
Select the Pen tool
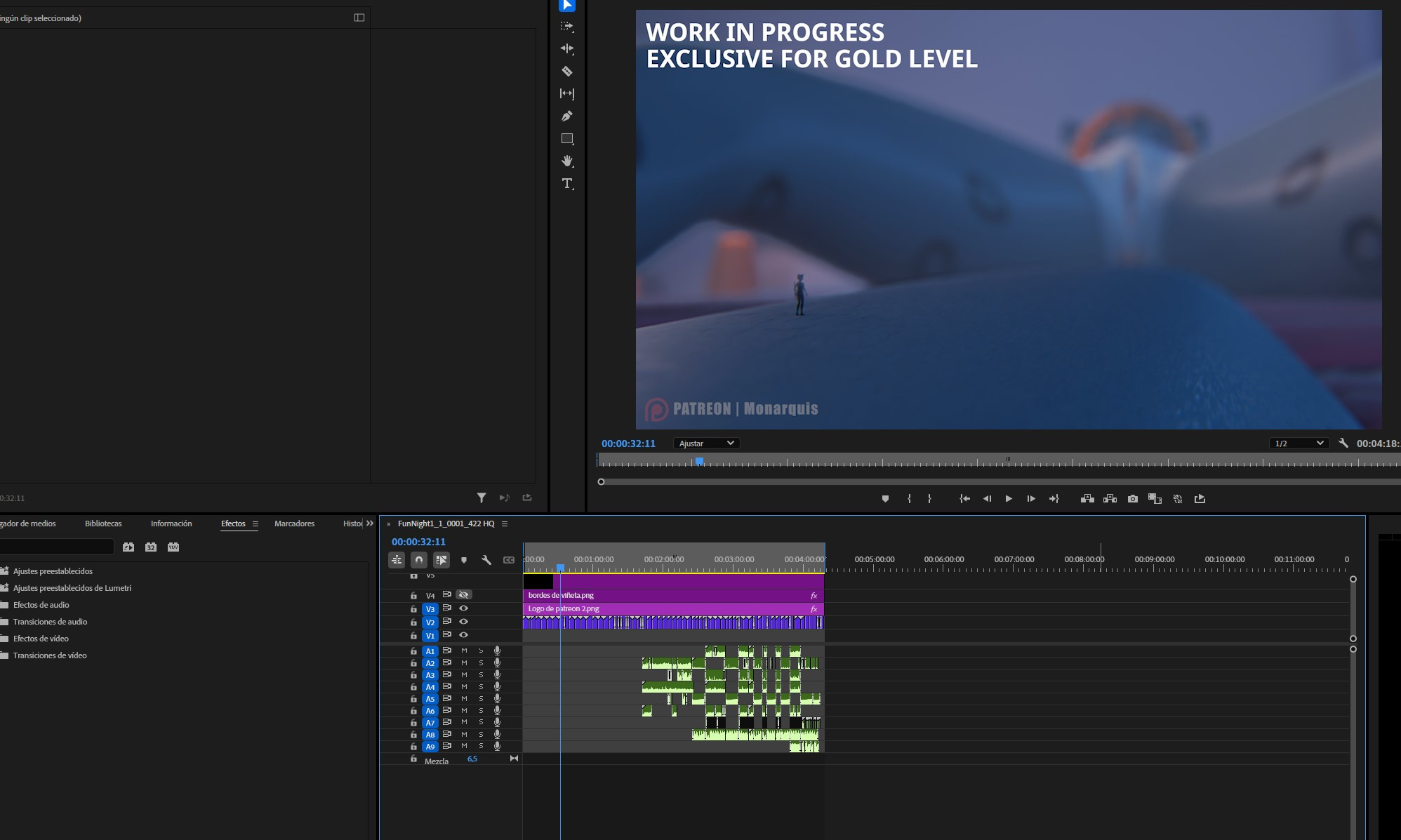coord(567,116)
